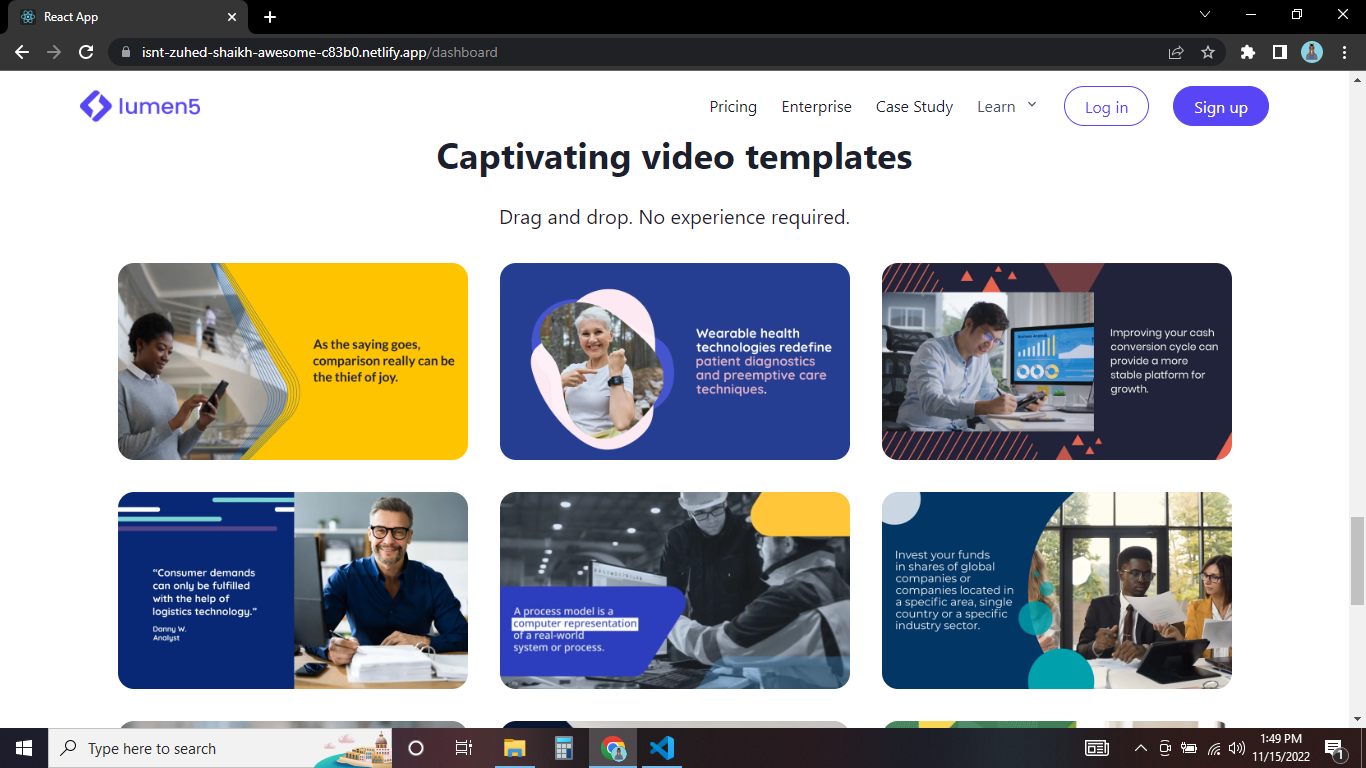
Task: Click the address bar URL
Action: click(319, 52)
